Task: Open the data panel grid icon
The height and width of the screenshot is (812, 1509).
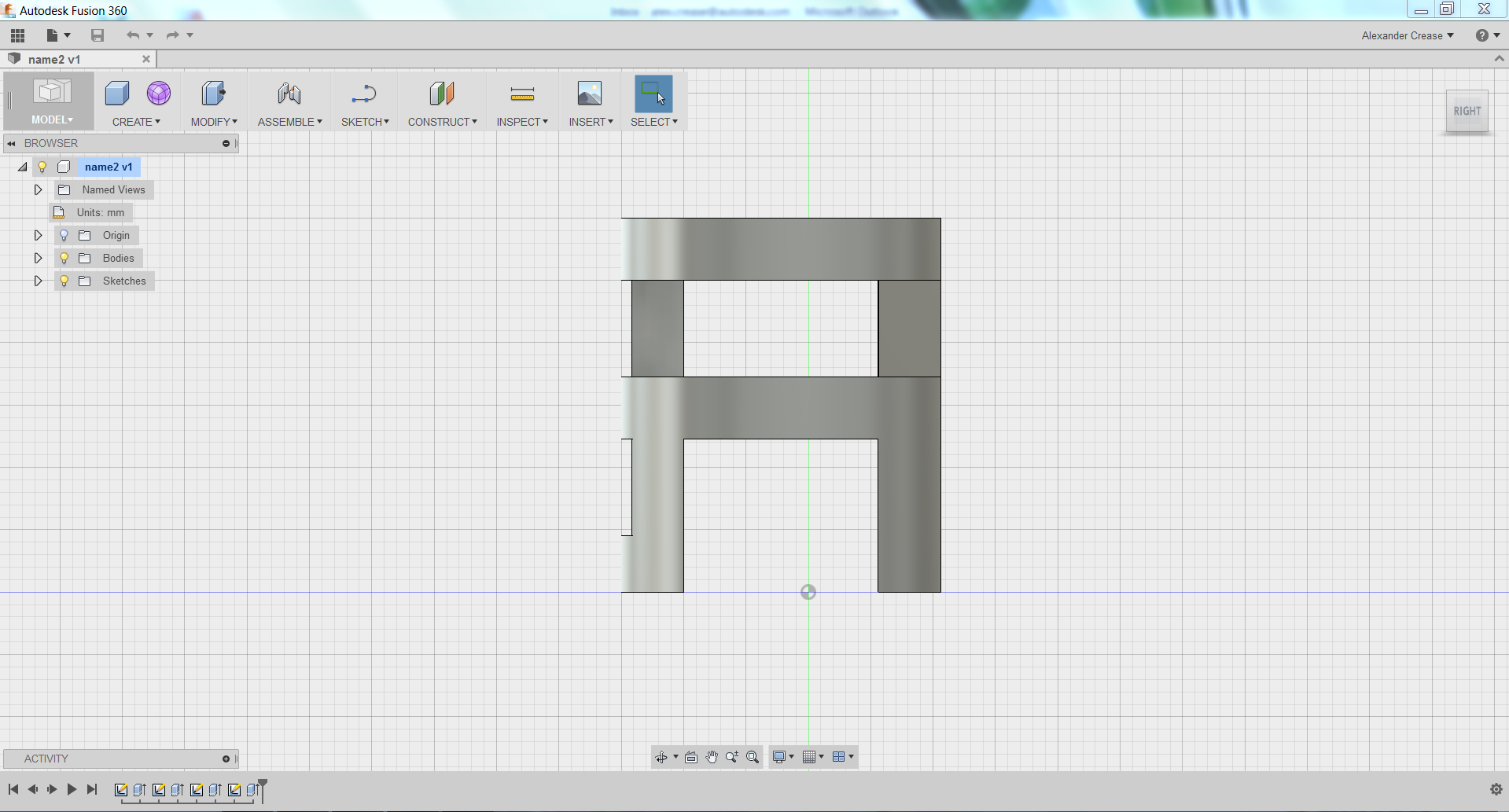Action: pos(17,35)
